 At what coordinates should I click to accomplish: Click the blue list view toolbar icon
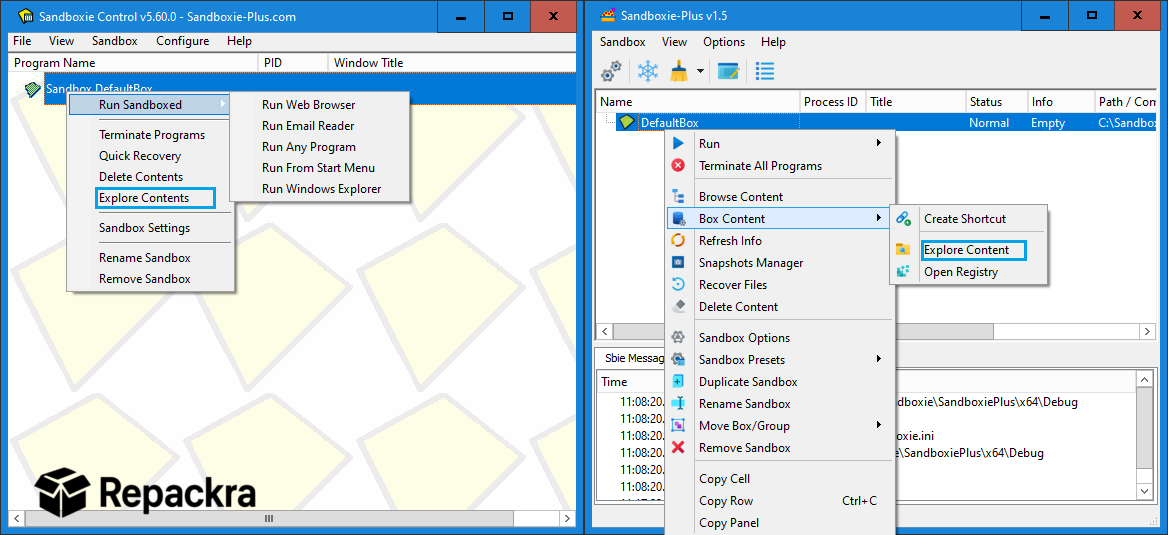pyautogui.click(x=765, y=72)
